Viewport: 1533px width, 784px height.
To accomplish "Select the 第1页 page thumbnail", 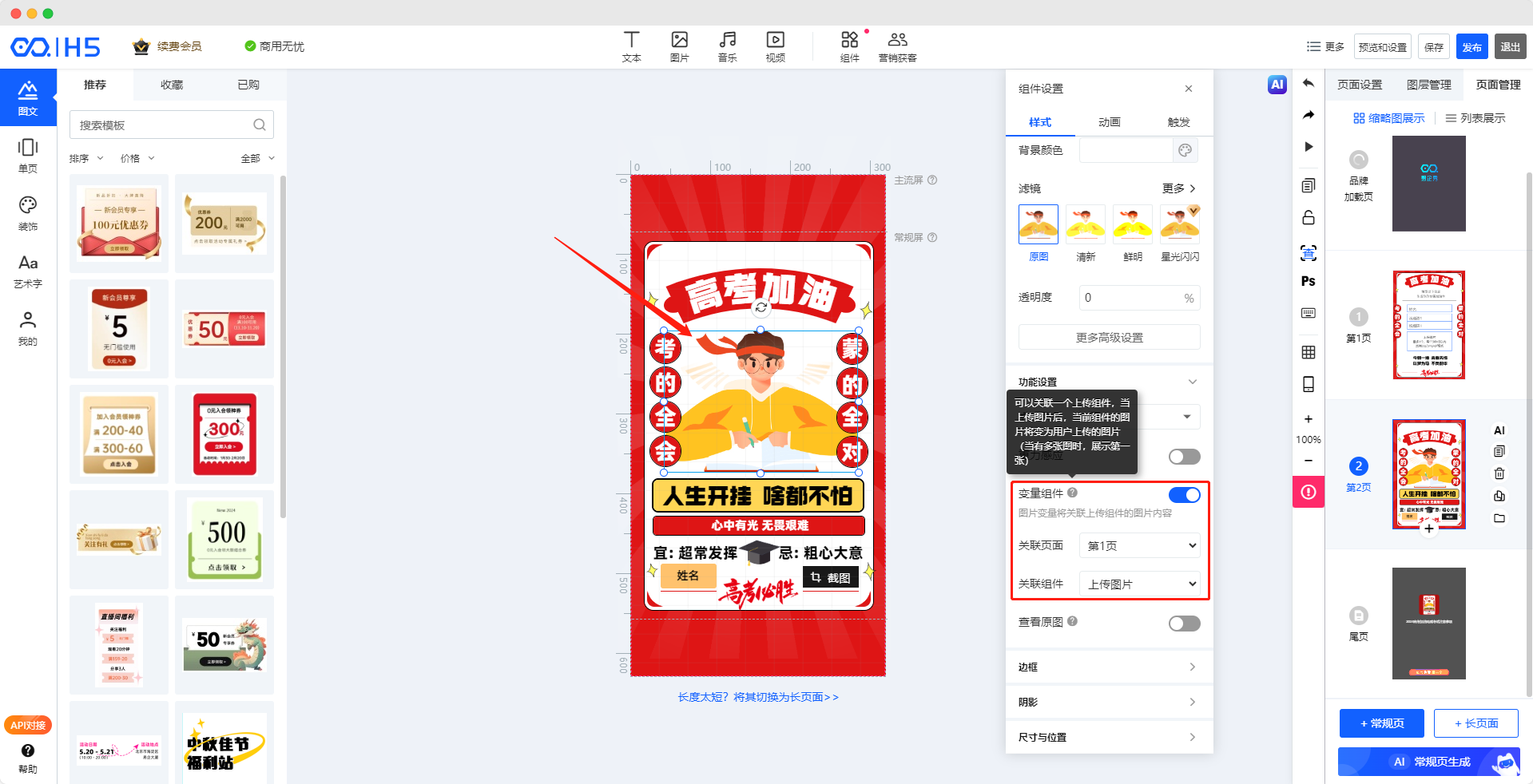I will pos(1428,325).
